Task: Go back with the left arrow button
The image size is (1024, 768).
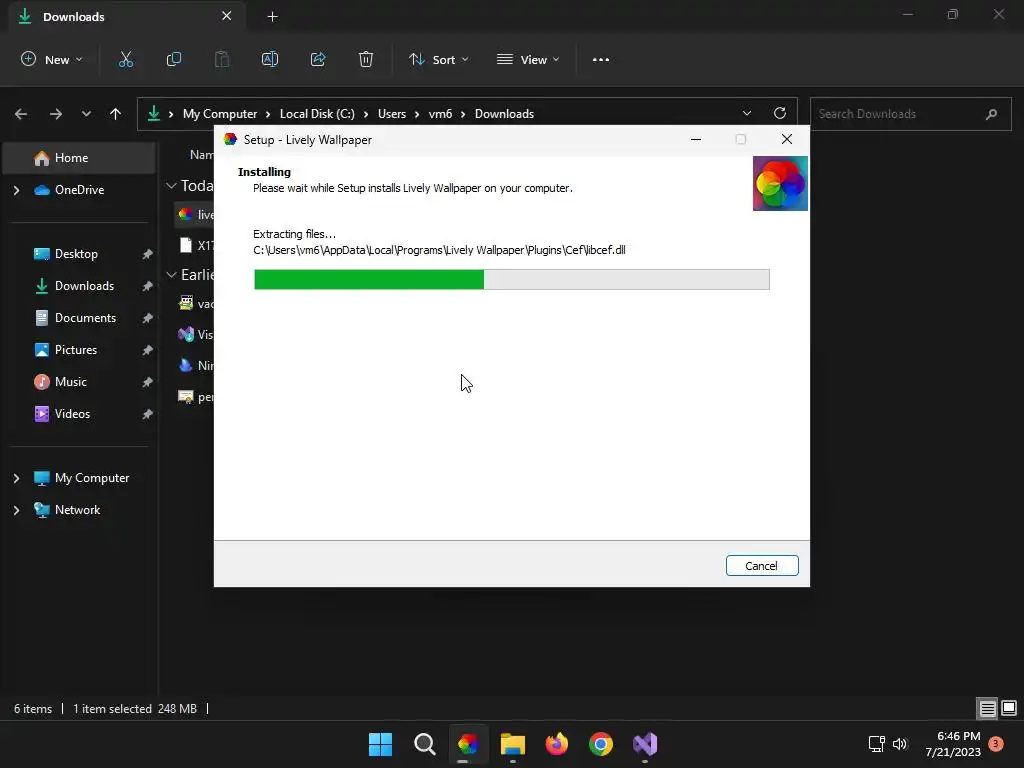Action: (21, 114)
